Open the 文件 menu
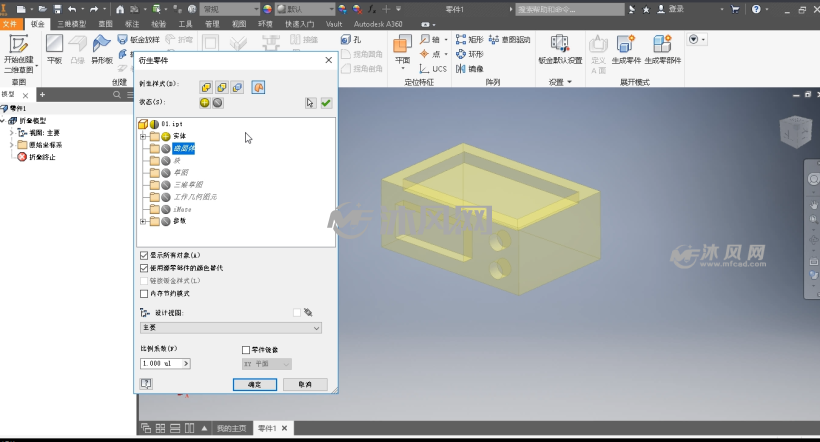Image resolution: width=820 pixels, height=442 pixels. pyautogui.click(x=10, y=24)
